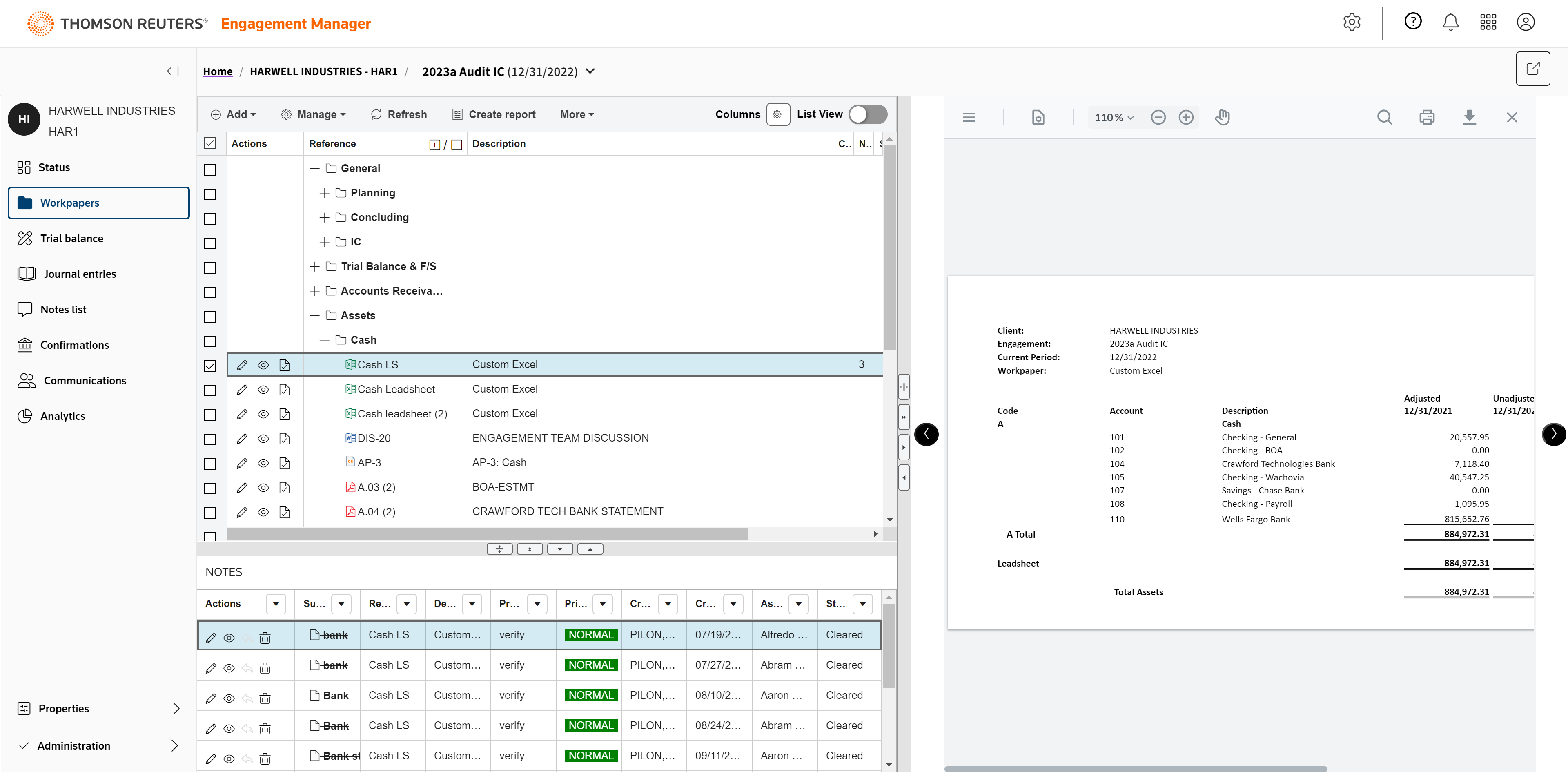The height and width of the screenshot is (772, 1568).
Task: Zoom in the document preview
Action: coord(1186,117)
